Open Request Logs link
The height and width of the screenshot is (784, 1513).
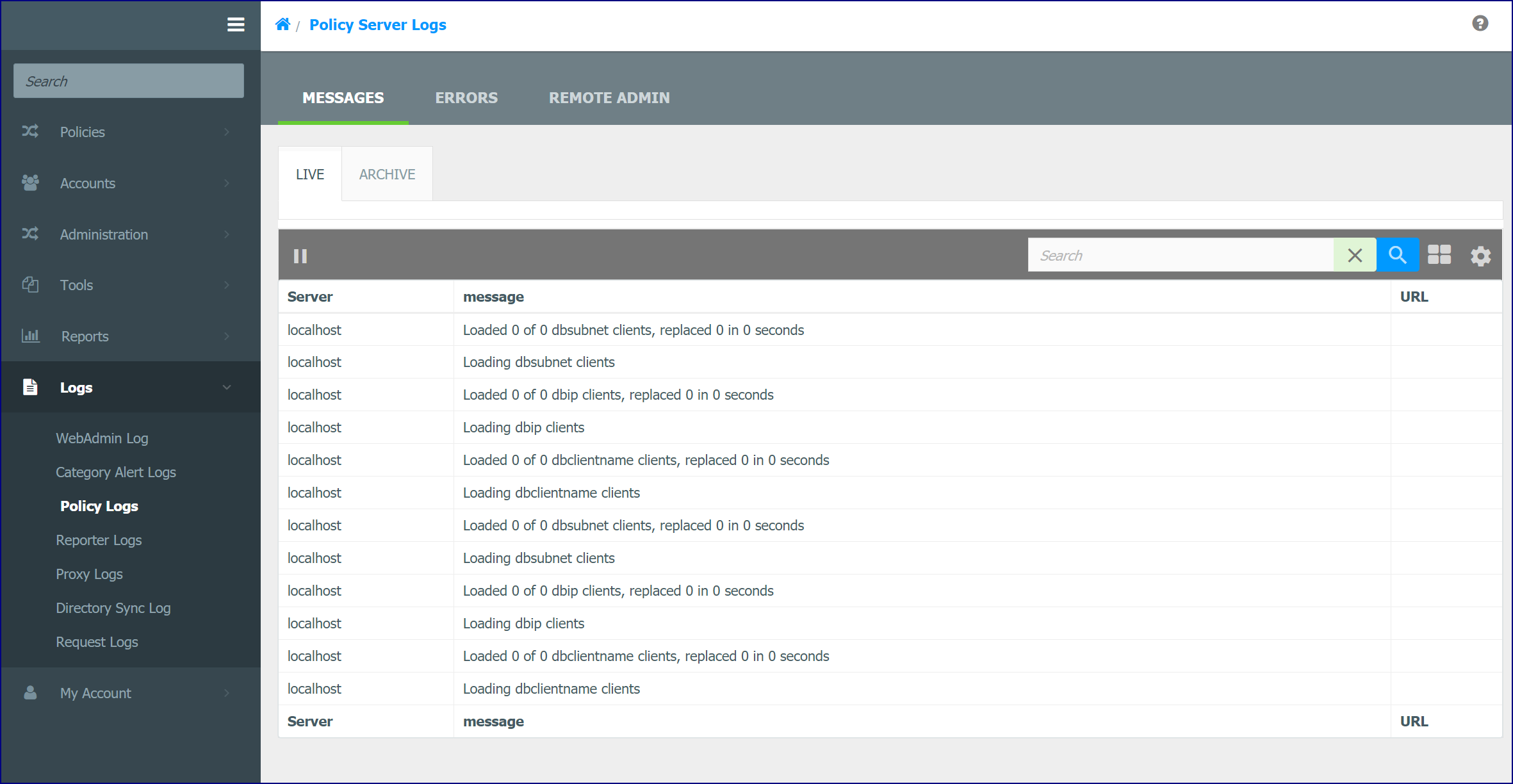point(97,642)
